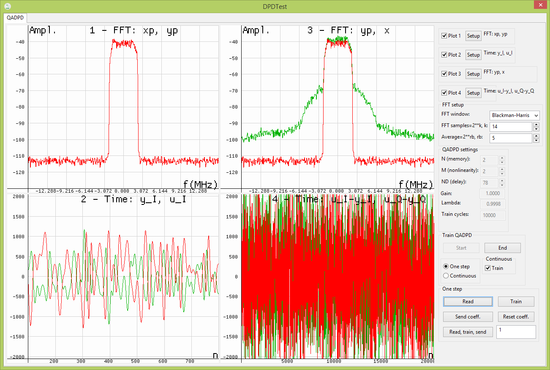
Task: Uncheck the Plot 3 checkbox
Action: (x=444, y=74)
